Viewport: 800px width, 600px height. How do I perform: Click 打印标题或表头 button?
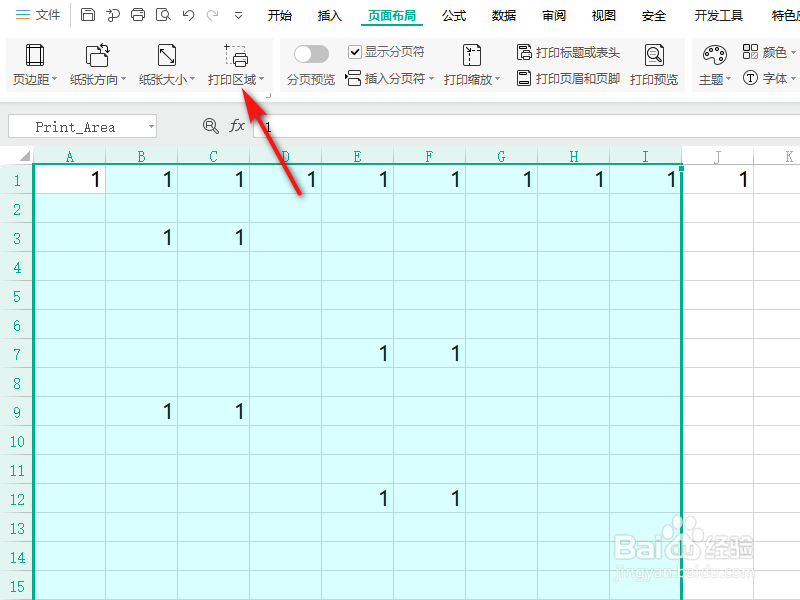tap(568, 52)
